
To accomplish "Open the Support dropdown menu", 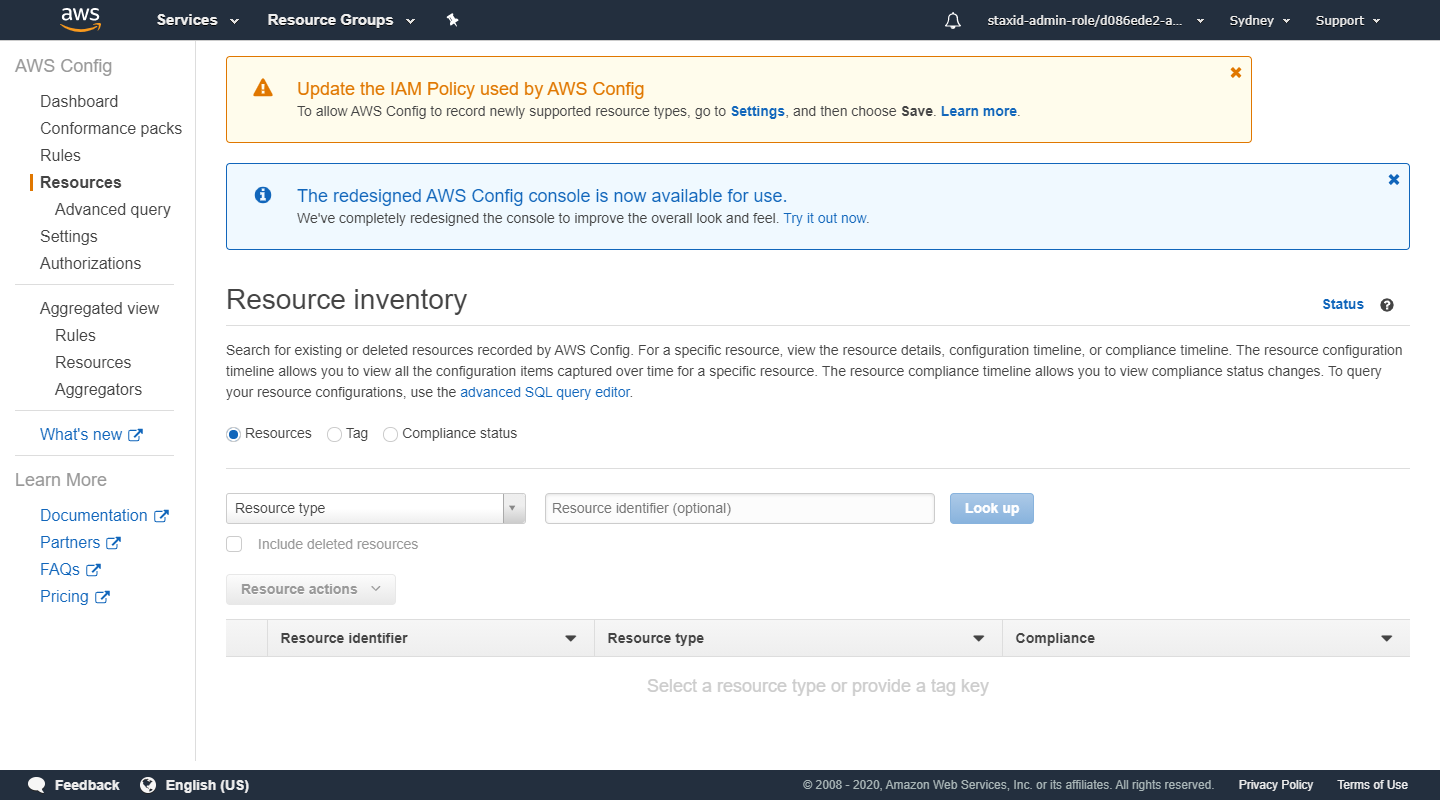I will 1348,20.
